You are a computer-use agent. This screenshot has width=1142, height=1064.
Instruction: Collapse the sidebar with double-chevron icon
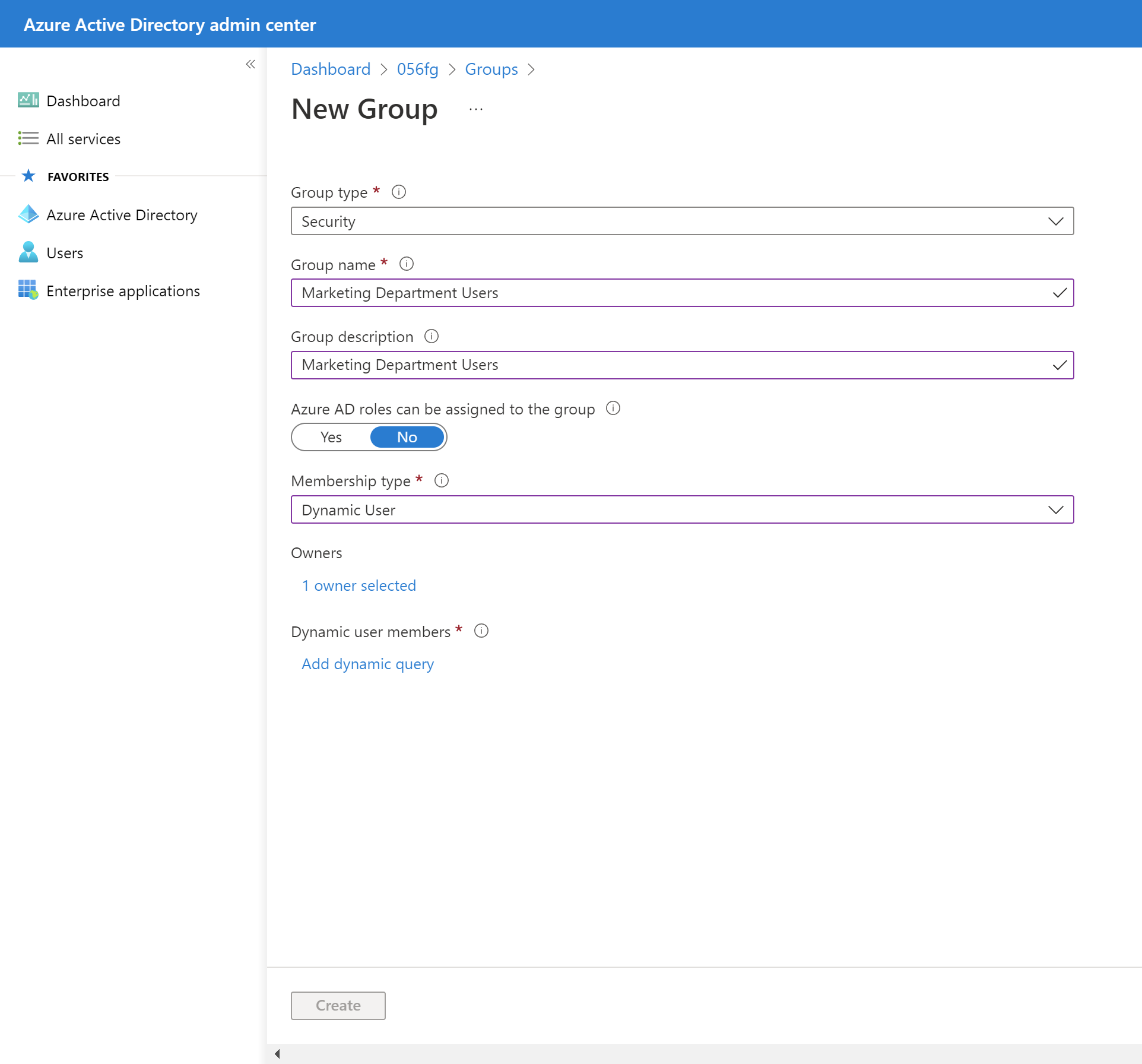tap(250, 64)
